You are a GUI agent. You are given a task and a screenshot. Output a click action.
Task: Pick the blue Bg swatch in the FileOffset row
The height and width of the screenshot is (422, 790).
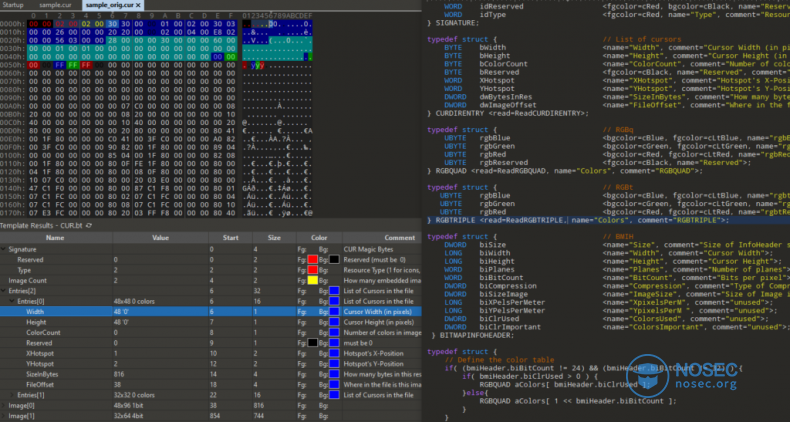[335, 385]
